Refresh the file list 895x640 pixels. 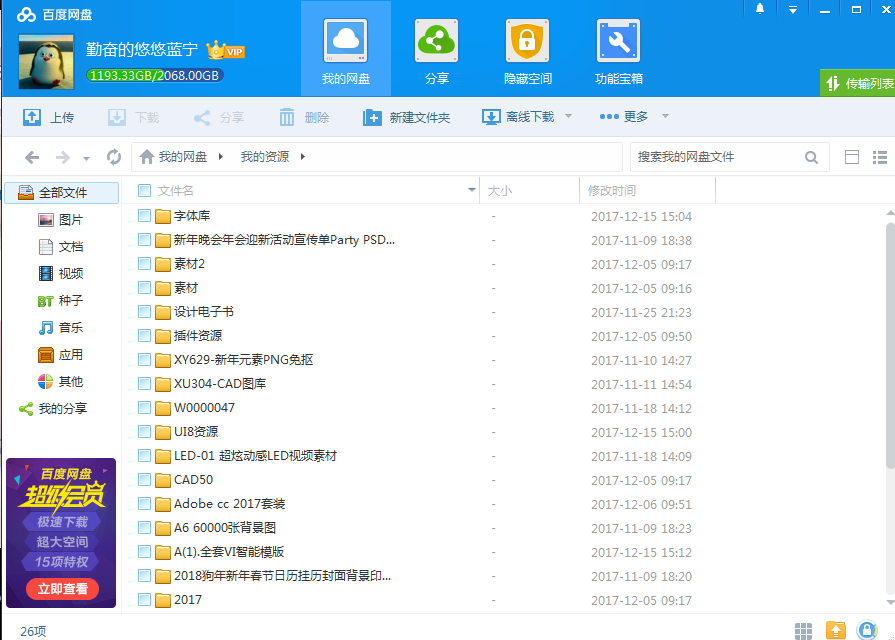(114, 156)
